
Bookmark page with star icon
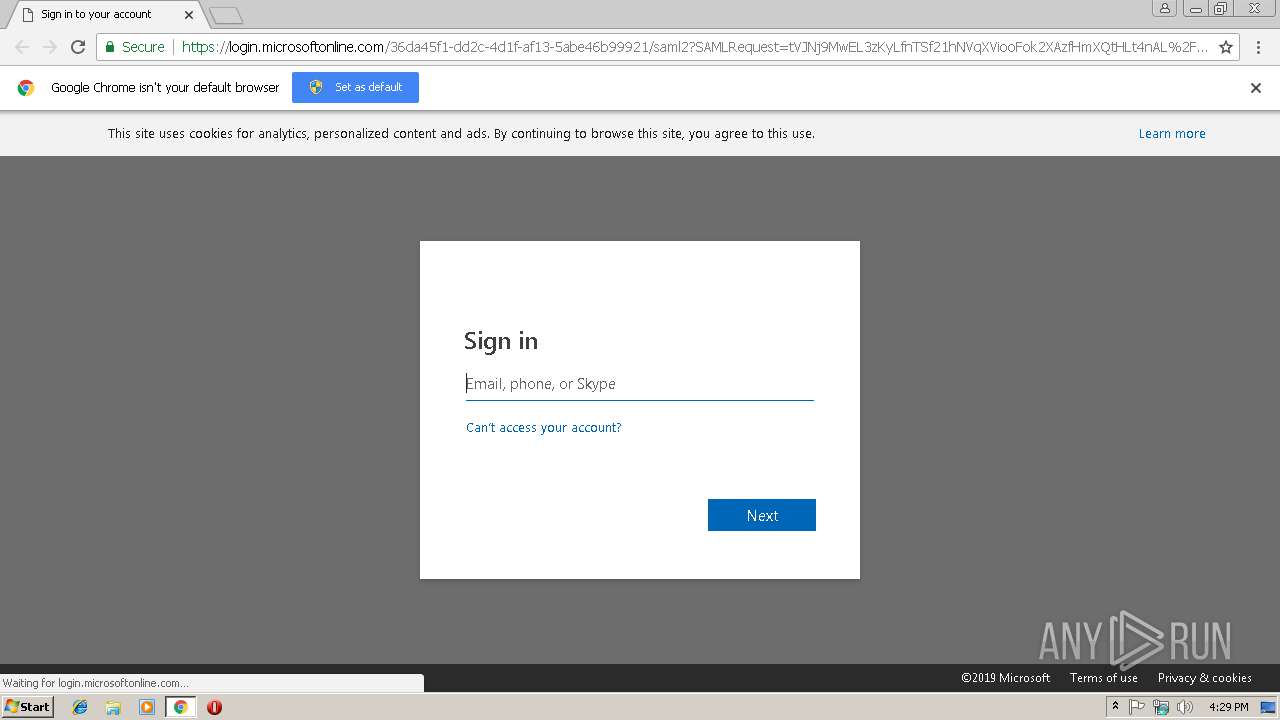(x=1226, y=47)
